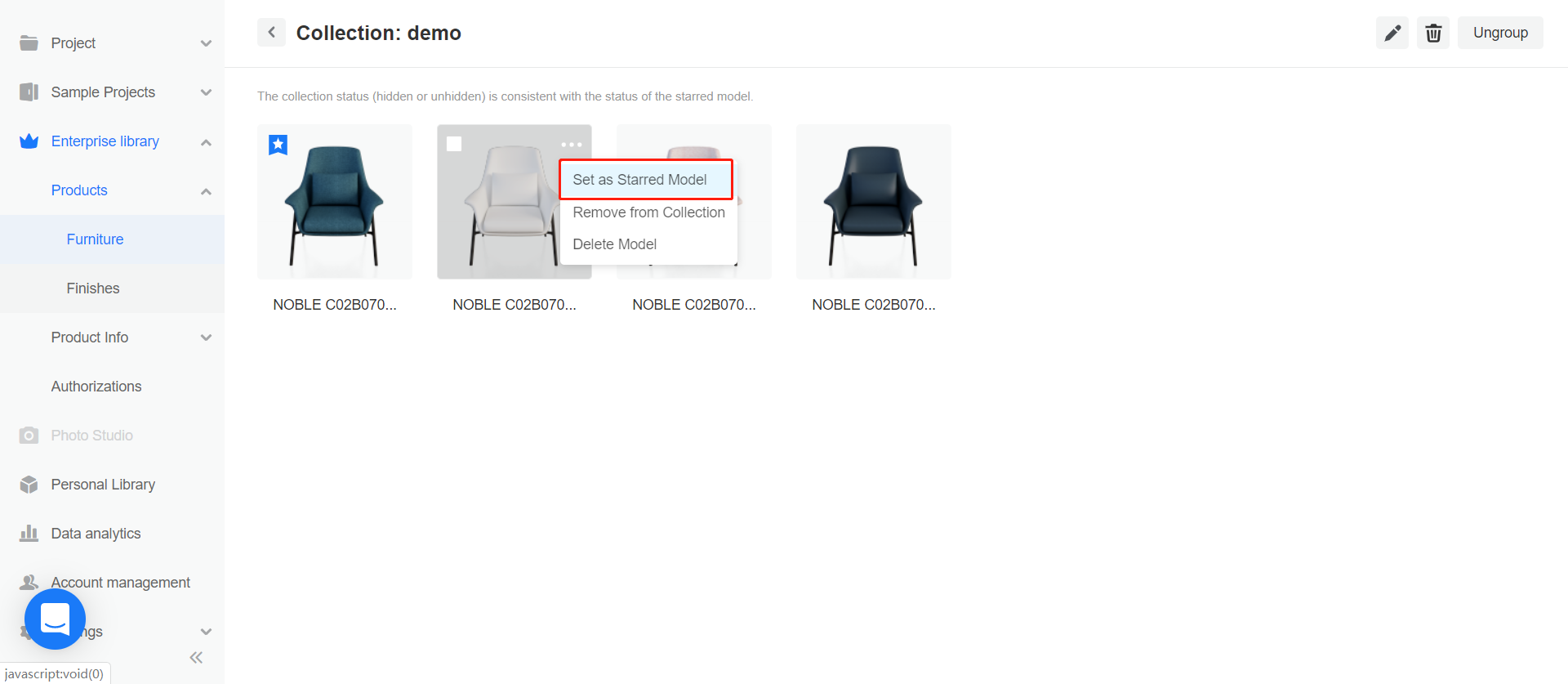Open the blue chat support bubble
This screenshot has width=1568, height=684.
[55, 619]
